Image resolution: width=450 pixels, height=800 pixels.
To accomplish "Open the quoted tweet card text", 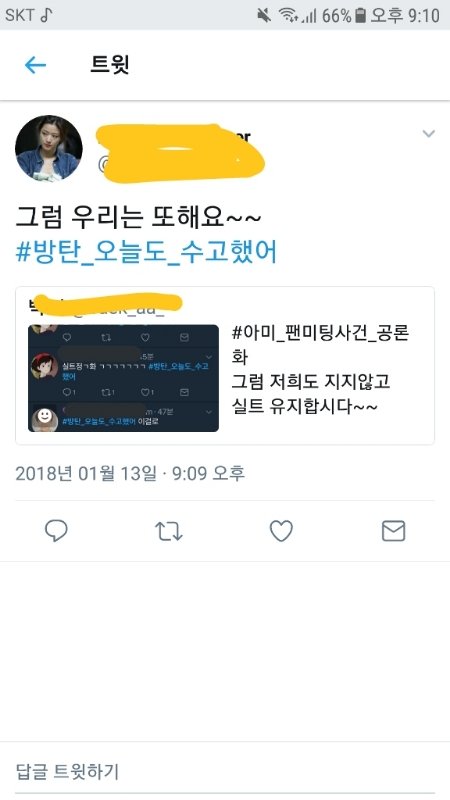I will click(x=320, y=371).
